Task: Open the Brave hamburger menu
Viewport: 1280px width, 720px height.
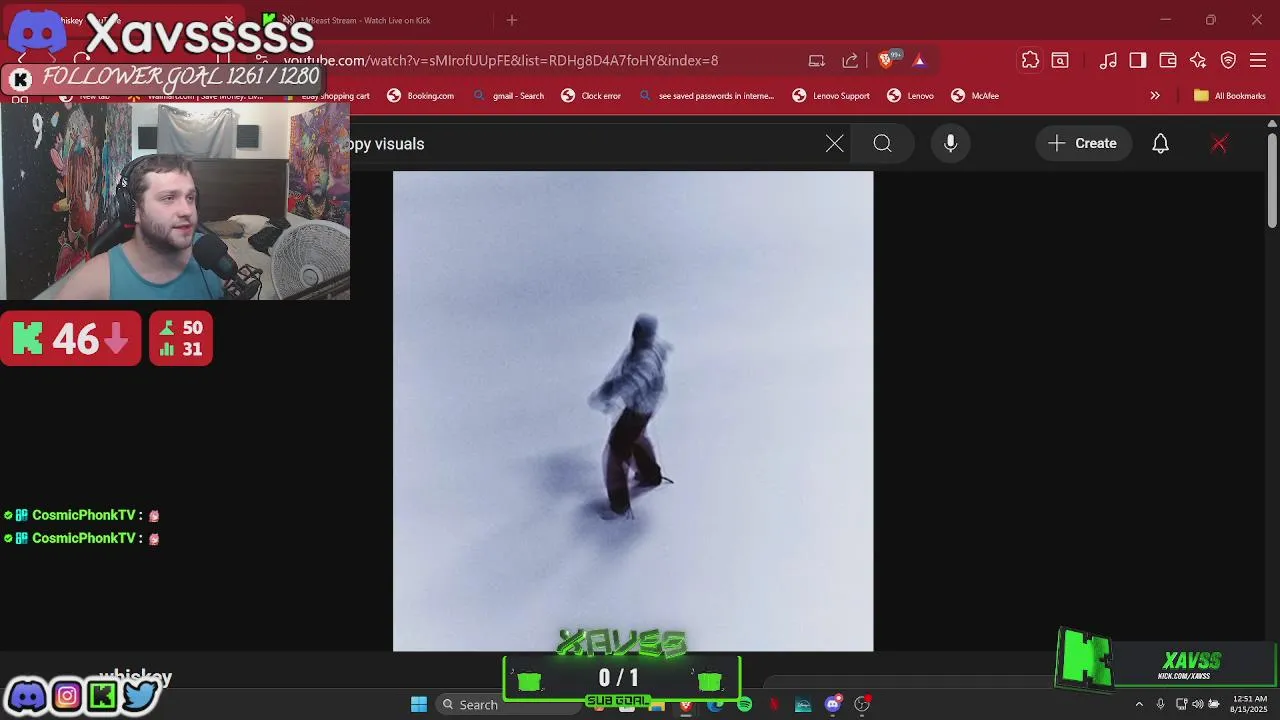Action: [1259, 61]
